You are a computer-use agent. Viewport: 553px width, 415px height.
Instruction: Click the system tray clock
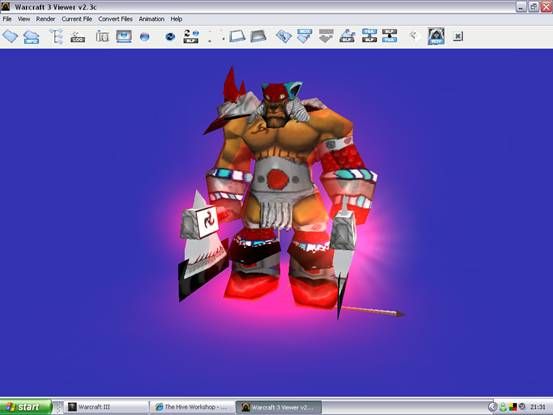point(538,407)
